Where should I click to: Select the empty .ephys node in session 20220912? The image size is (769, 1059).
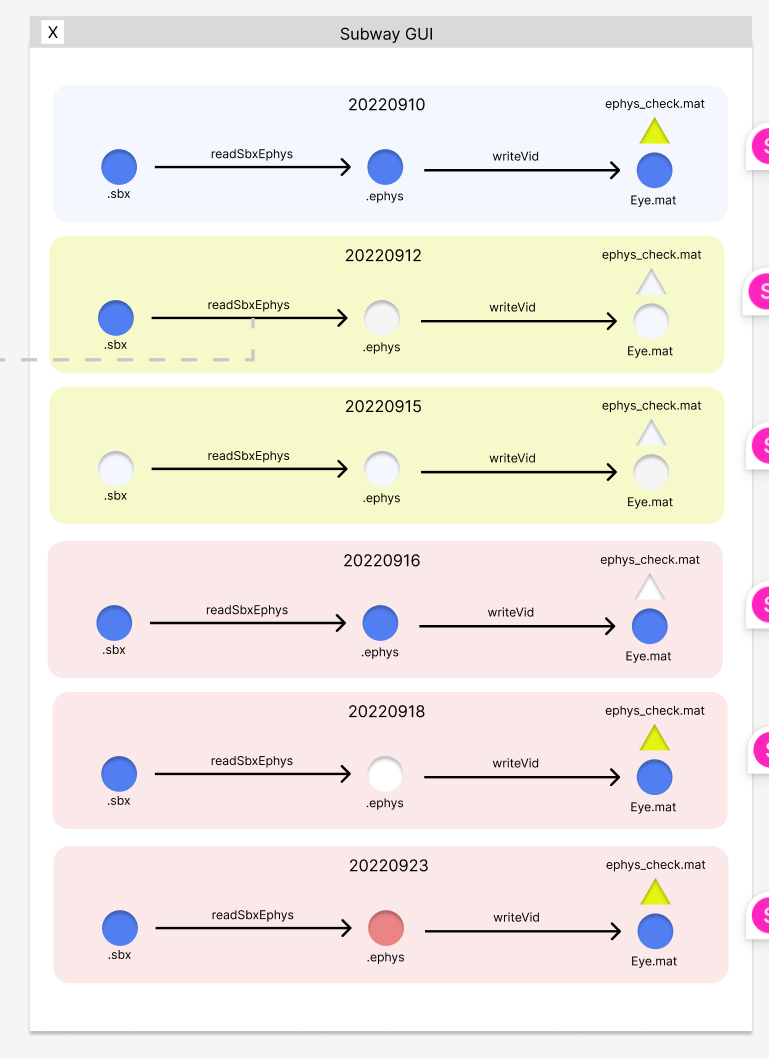click(382, 318)
